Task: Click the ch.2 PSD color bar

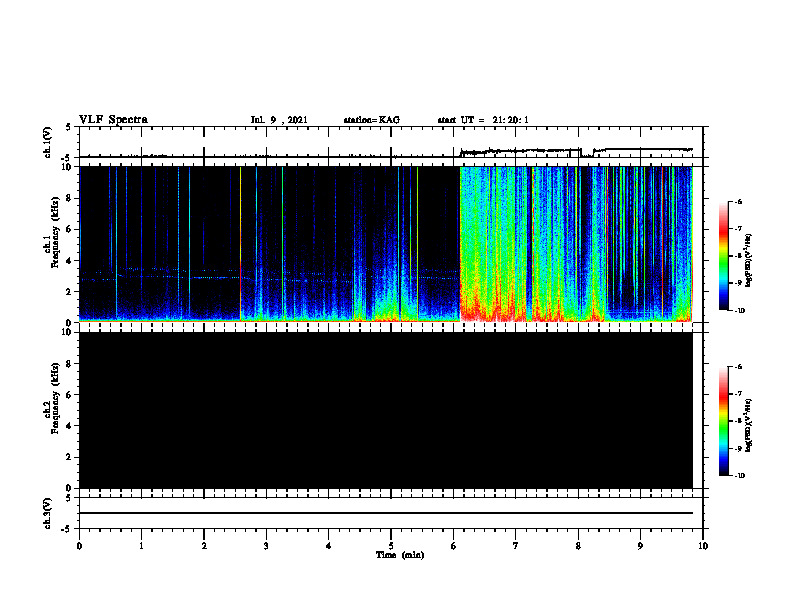Action: 723,421
